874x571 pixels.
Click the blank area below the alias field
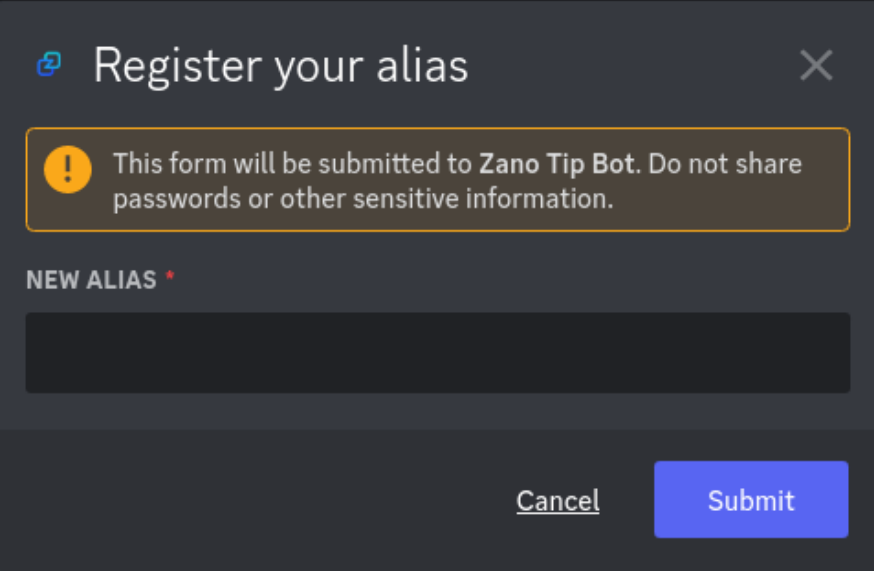pyautogui.click(x=438, y=412)
